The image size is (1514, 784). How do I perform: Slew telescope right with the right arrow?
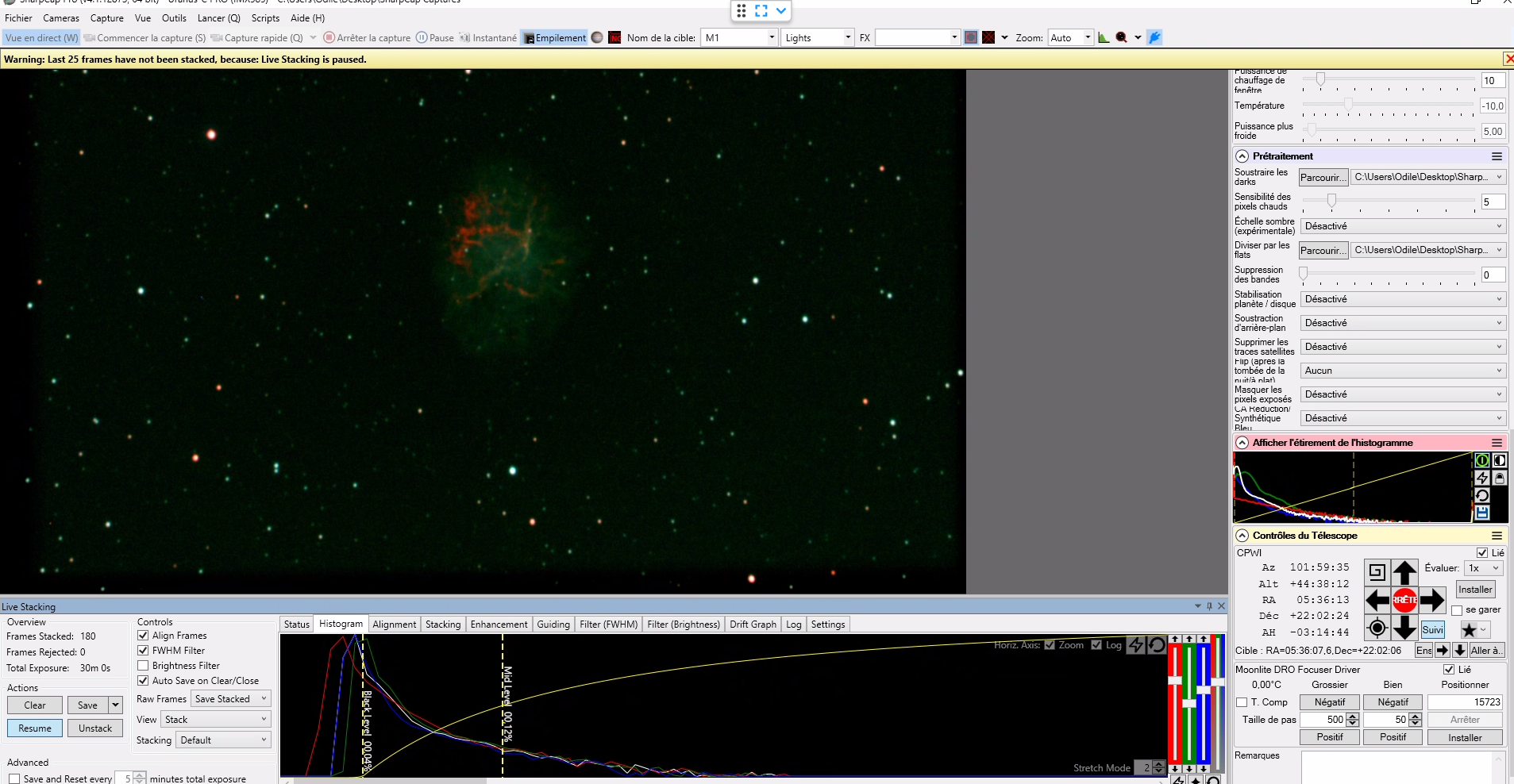pos(1432,600)
